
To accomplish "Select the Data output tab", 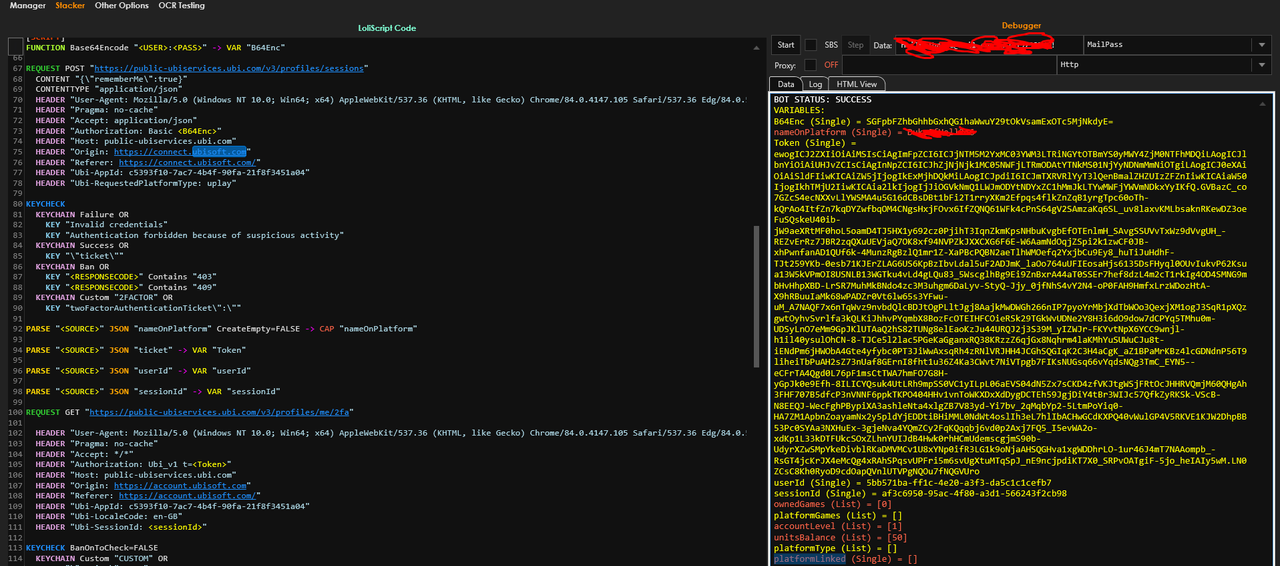I will click(786, 84).
